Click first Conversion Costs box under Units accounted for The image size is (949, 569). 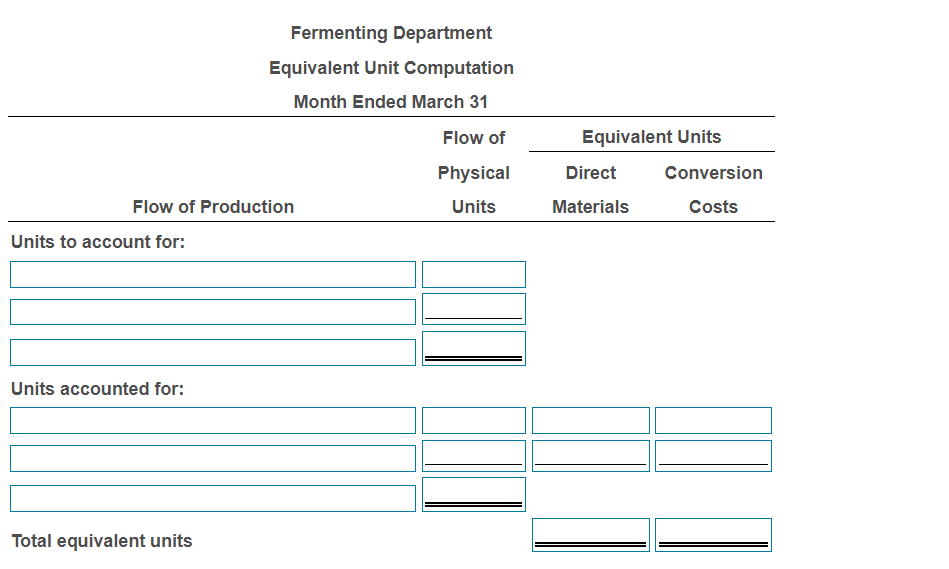714,420
